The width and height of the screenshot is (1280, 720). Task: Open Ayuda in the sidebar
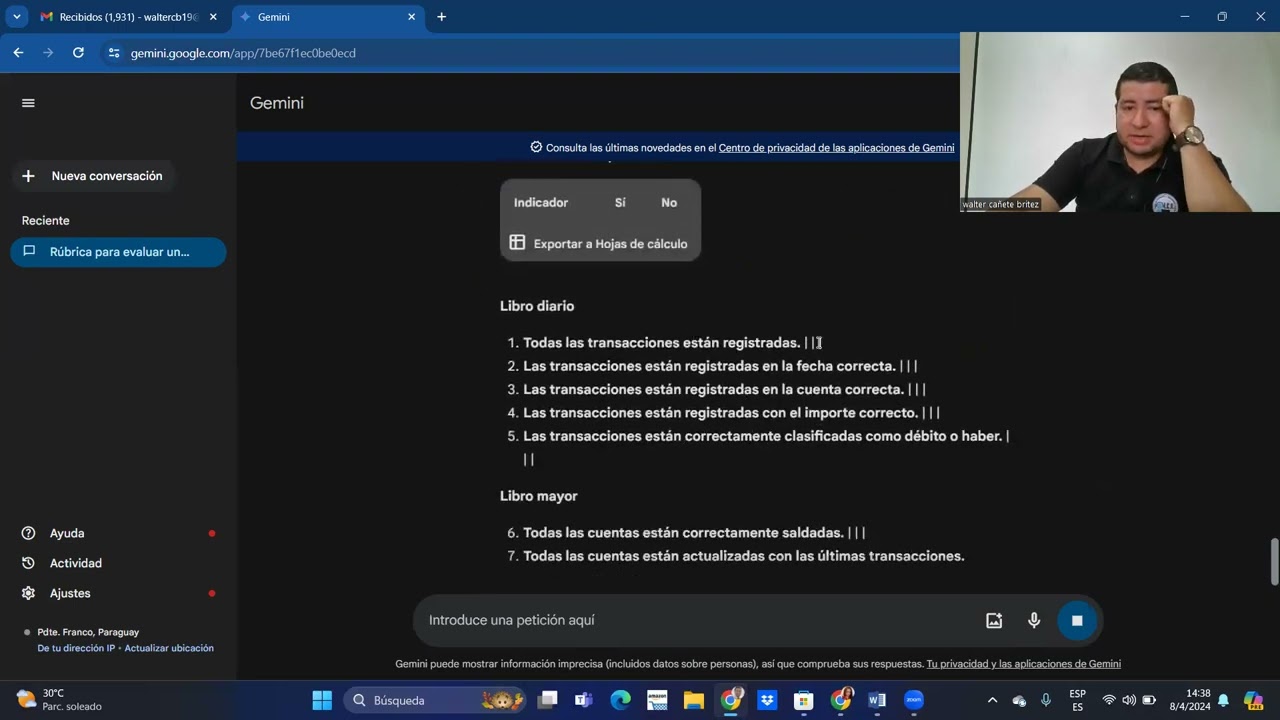(67, 534)
